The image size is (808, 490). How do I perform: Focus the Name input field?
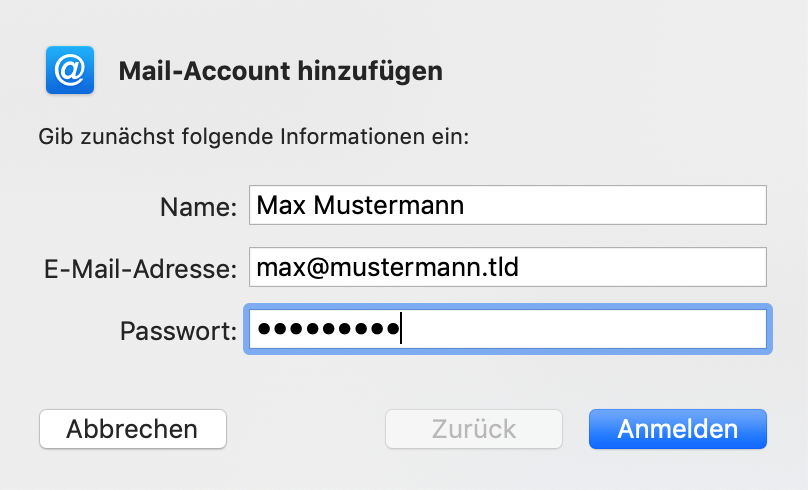tap(508, 205)
